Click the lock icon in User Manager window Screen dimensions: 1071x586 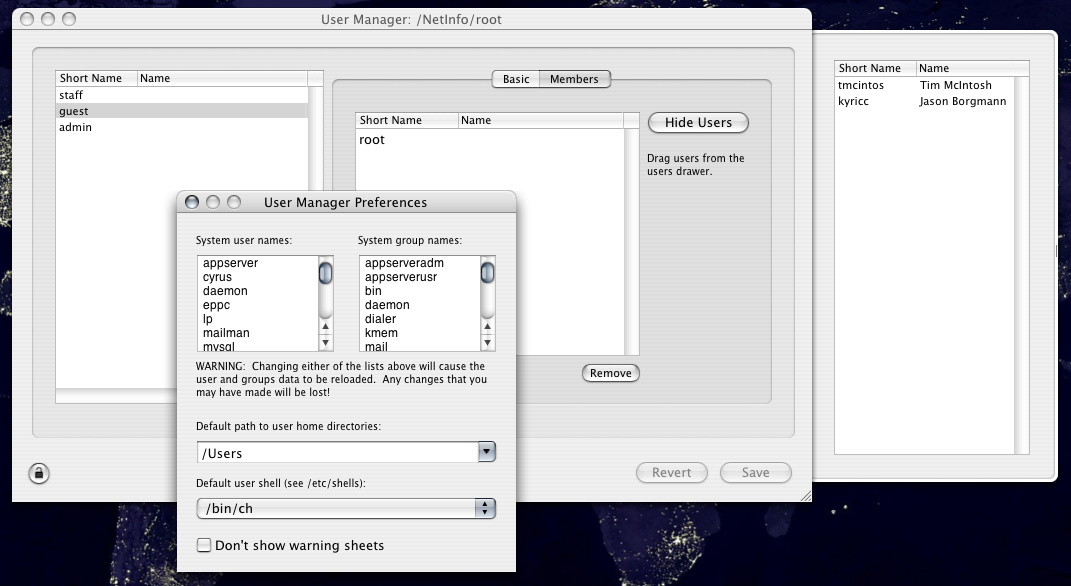point(39,473)
